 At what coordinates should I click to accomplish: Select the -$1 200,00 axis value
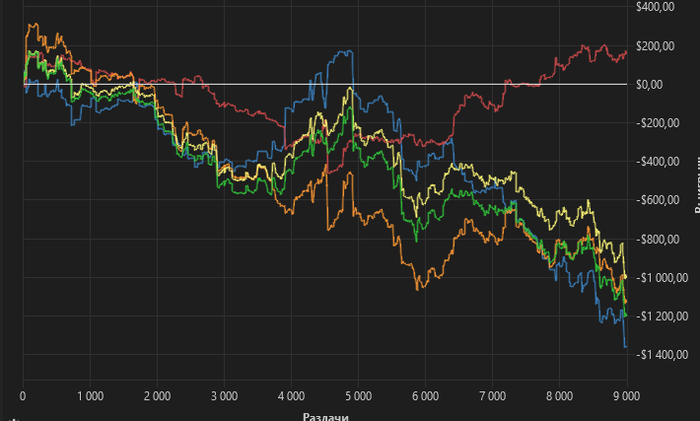click(661, 316)
